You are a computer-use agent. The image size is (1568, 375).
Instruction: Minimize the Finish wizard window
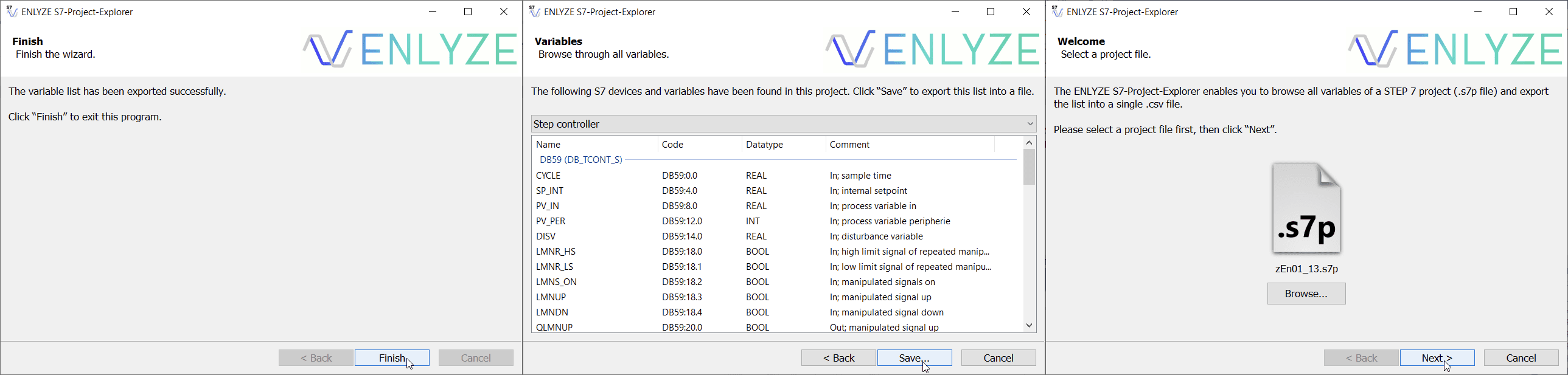tap(433, 12)
